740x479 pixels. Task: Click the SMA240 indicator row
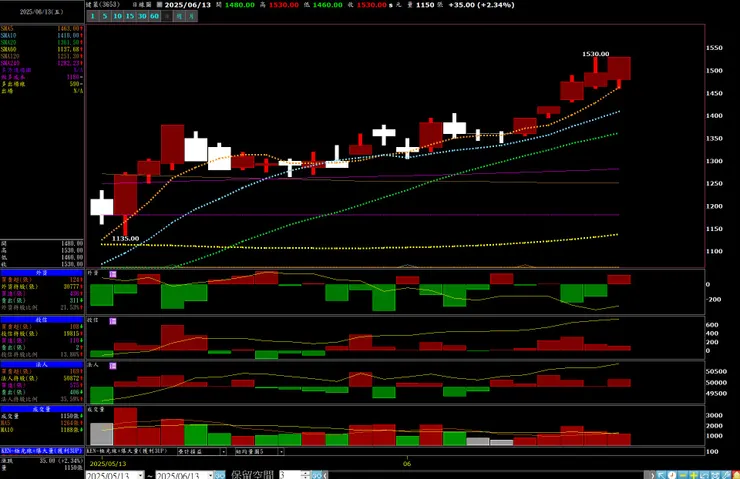point(42,63)
